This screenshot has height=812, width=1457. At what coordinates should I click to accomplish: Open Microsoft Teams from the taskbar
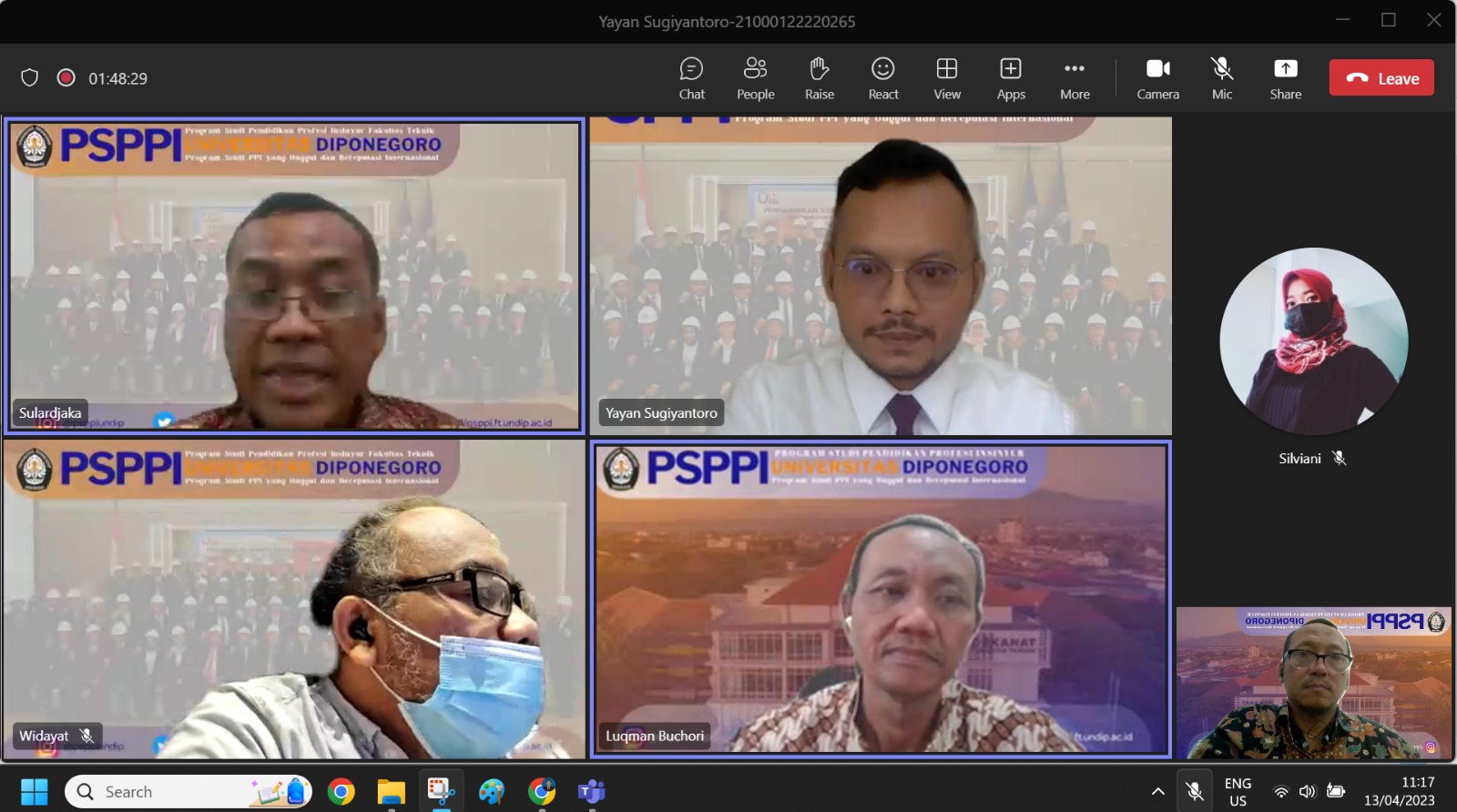tap(592, 792)
